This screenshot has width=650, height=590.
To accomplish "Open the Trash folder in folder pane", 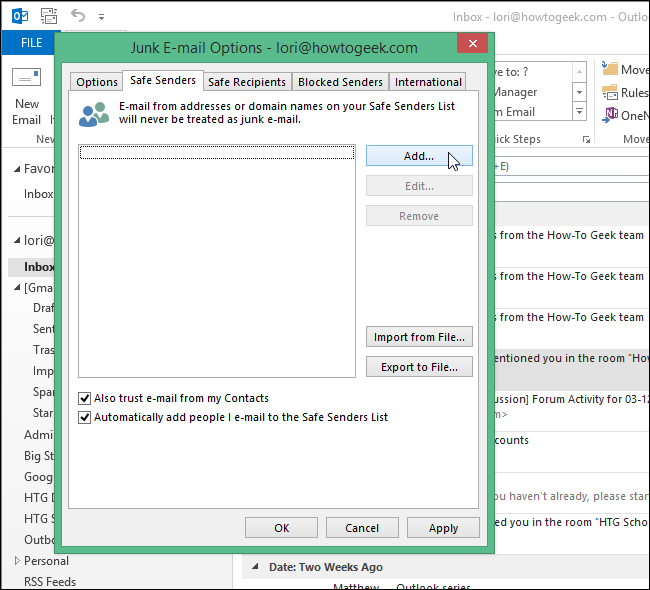I will tap(43, 350).
